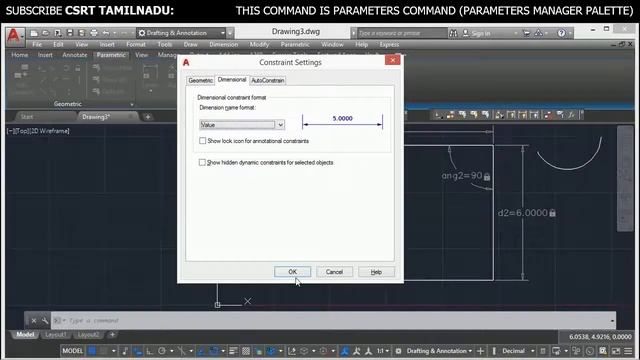Enable Show lock icon for annotational constraints
Image resolution: width=640 pixels, height=360 pixels.
click(x=202, y=141)
